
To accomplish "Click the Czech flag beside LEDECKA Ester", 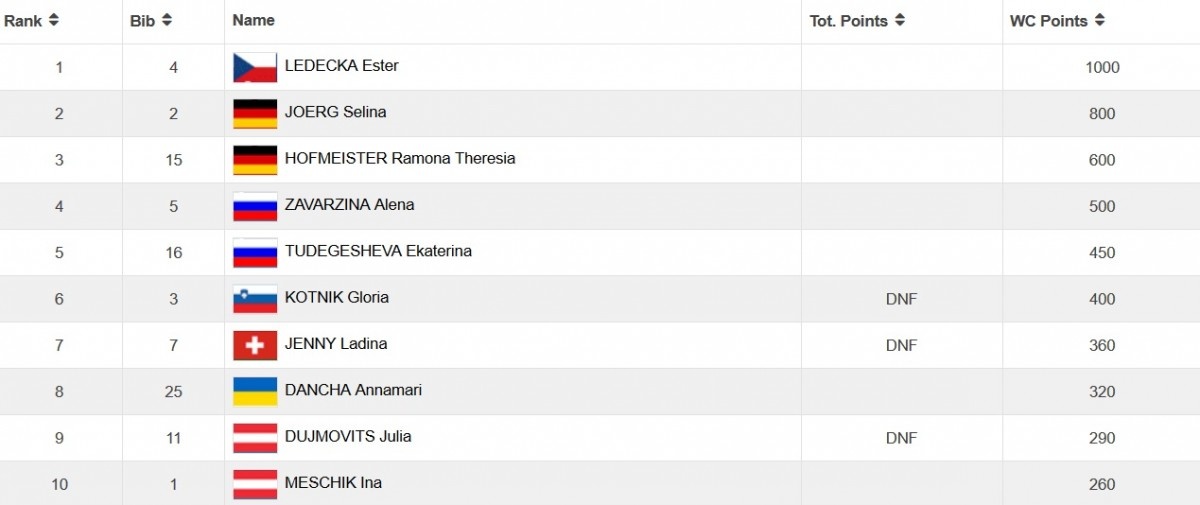I will point(255,67).
